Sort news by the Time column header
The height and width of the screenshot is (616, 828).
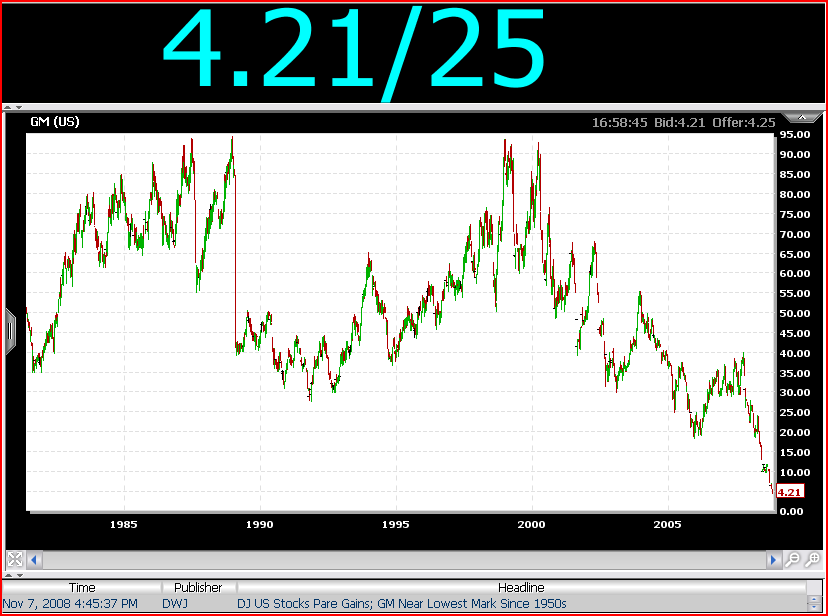tap(82, 587)
